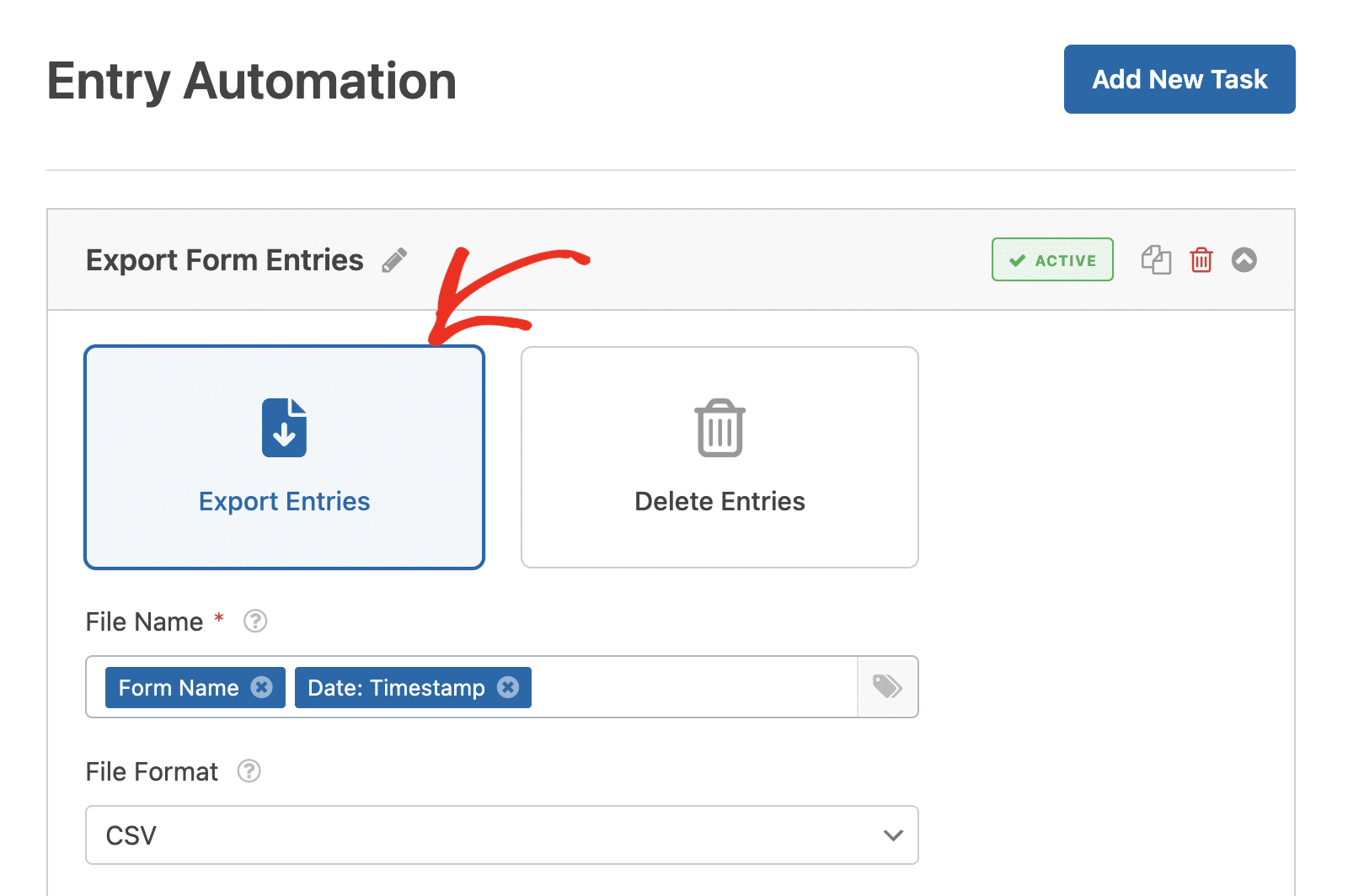
Task: Click the Add New Task button
Action: coord(1179,79)
